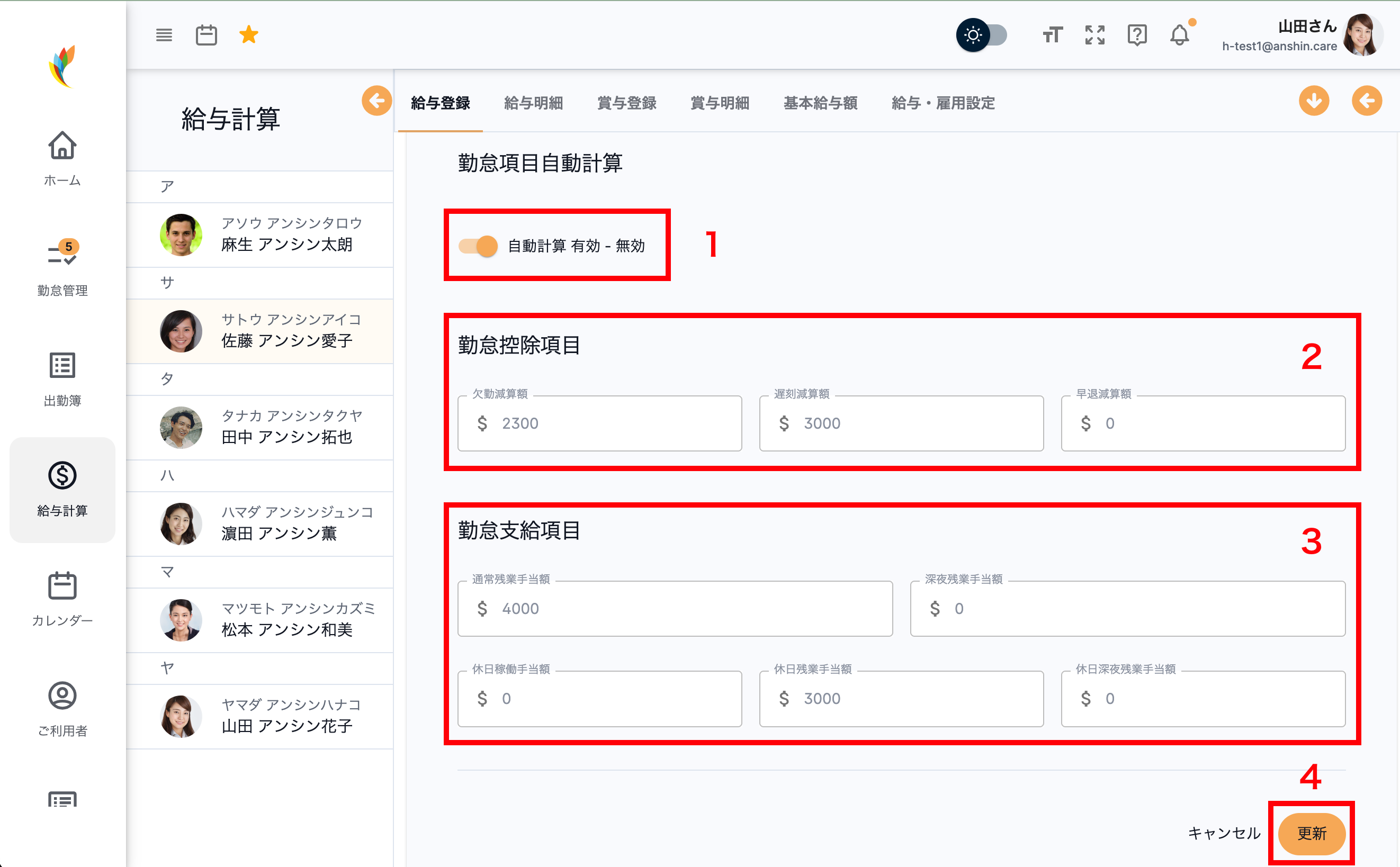
Task: Open the help question mark icon
Action: click(x=1137, y=35)
